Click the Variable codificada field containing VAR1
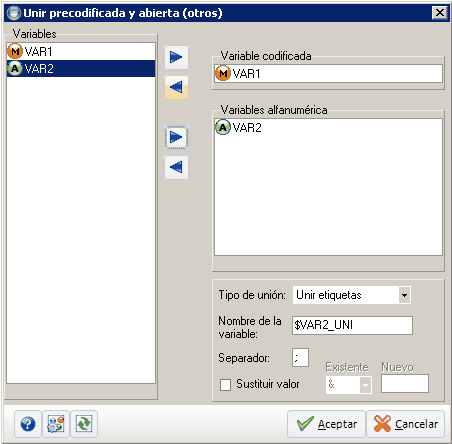This screenshot has width=452, height=444. coord(328,73)
